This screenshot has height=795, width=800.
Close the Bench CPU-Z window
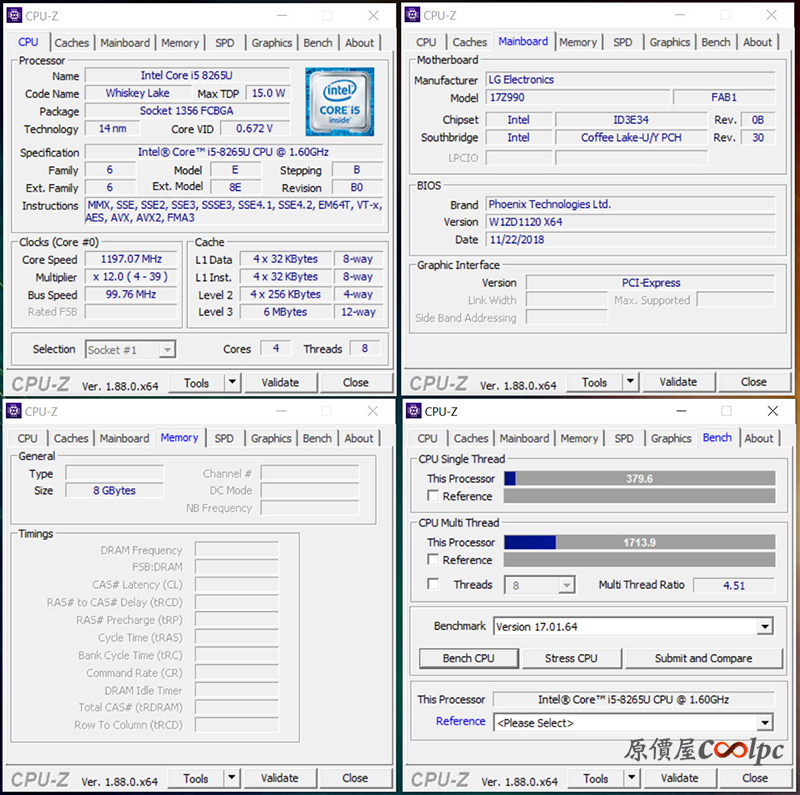tap(772, 411)
